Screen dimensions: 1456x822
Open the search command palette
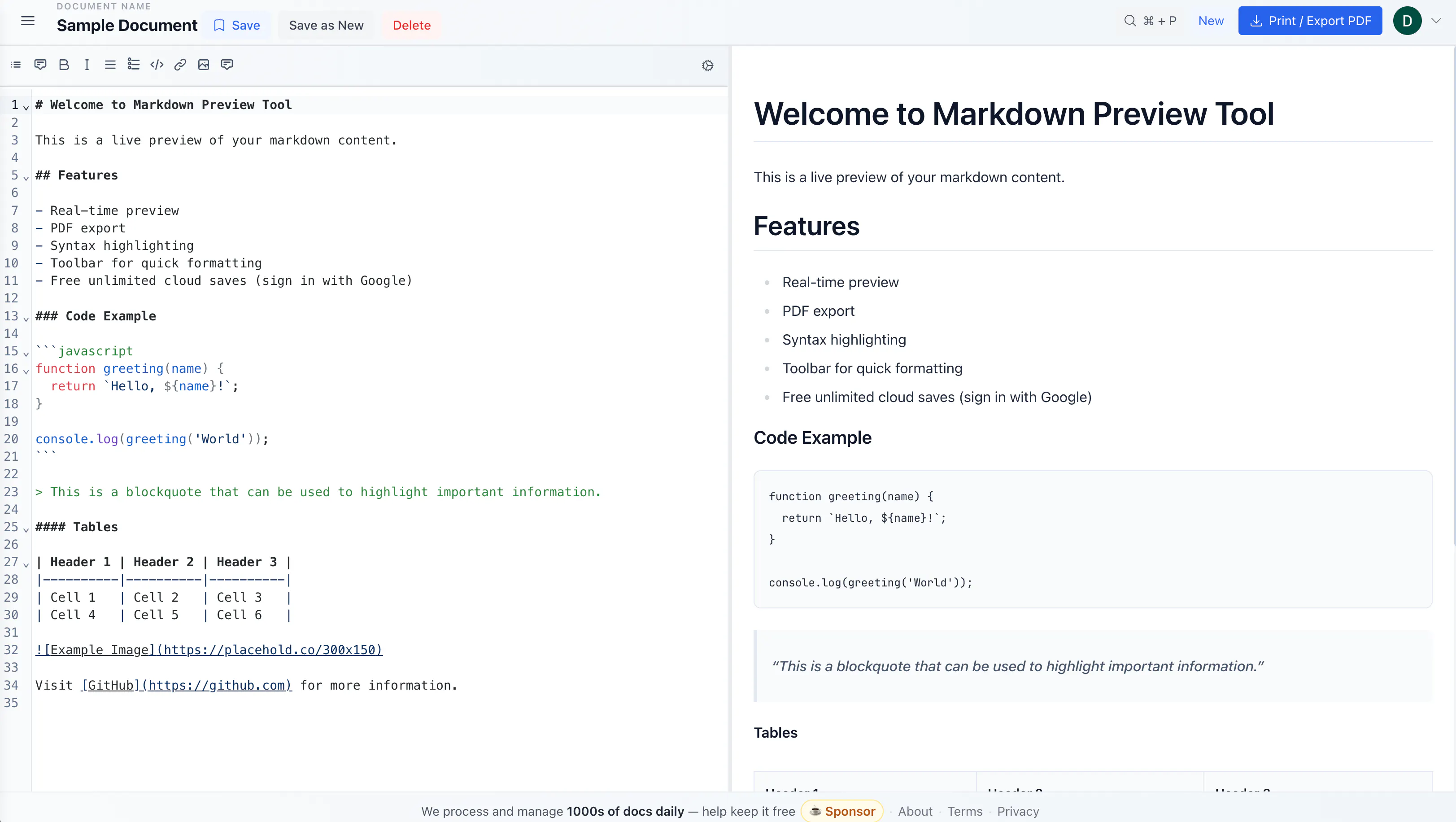[x=1150, y=21]
